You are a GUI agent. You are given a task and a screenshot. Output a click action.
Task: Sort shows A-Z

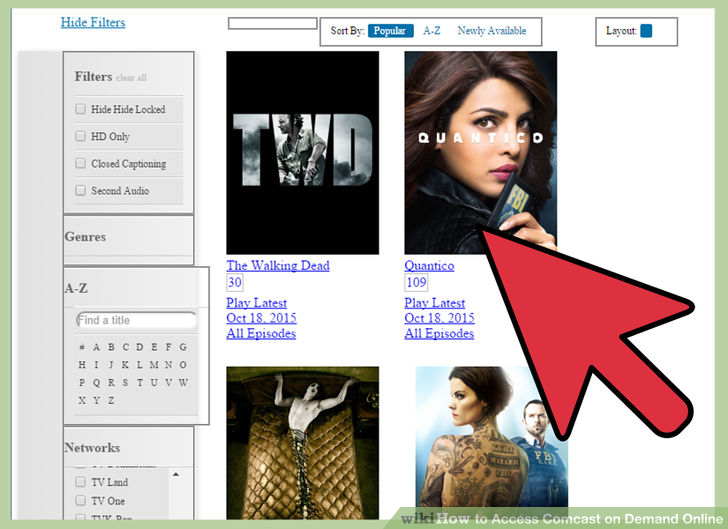tap(432, 31)
